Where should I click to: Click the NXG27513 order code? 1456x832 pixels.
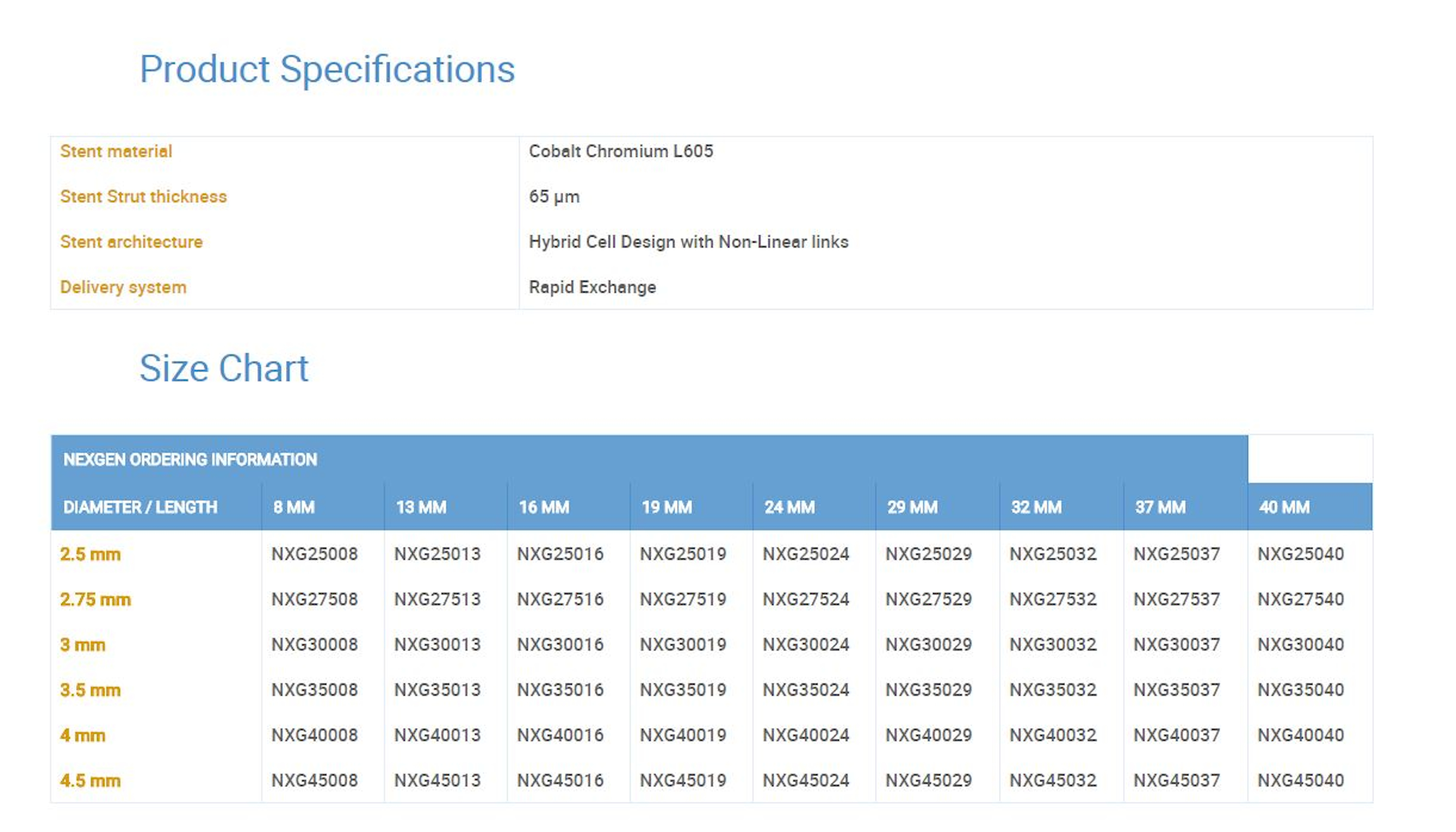tap(437, 600)
